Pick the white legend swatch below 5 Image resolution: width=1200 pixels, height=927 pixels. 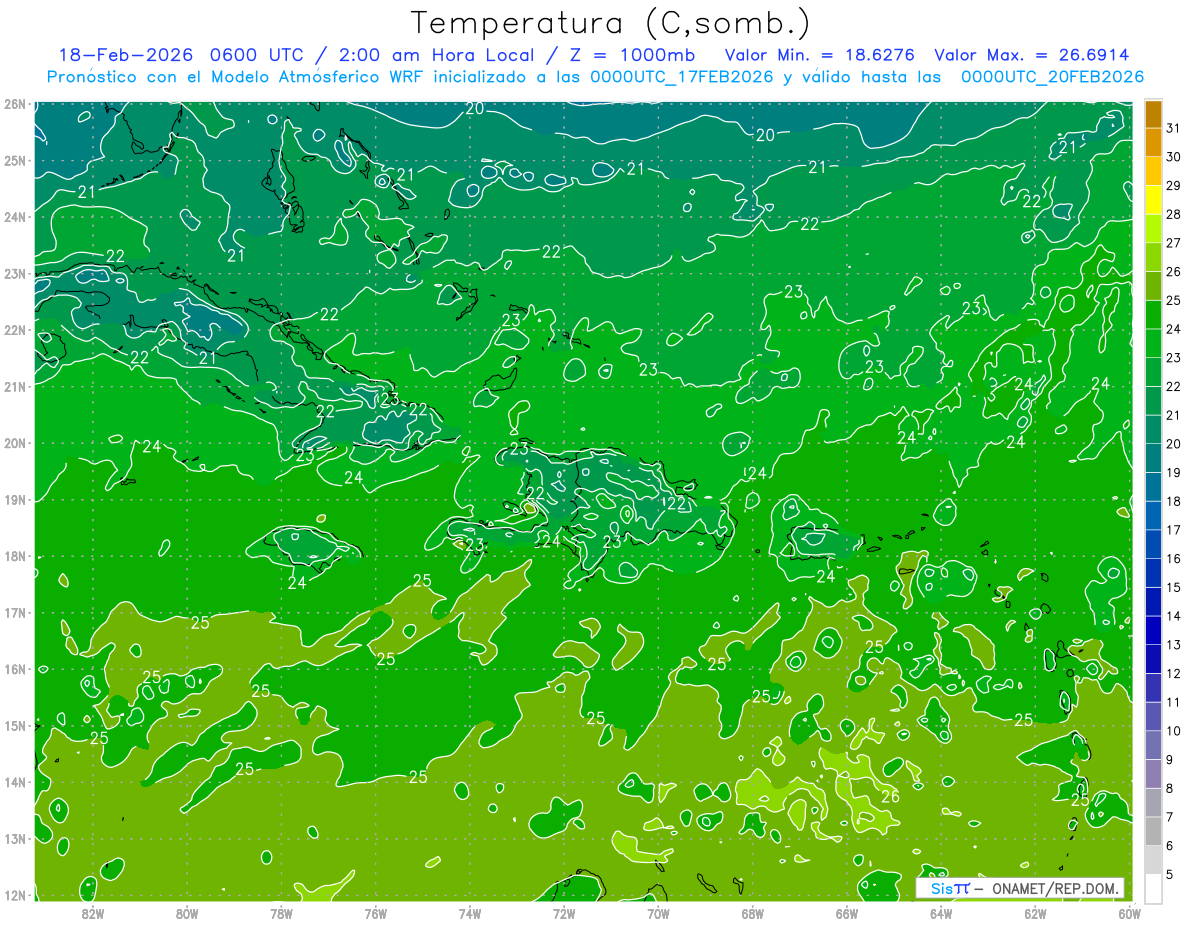pos(1153,888)
